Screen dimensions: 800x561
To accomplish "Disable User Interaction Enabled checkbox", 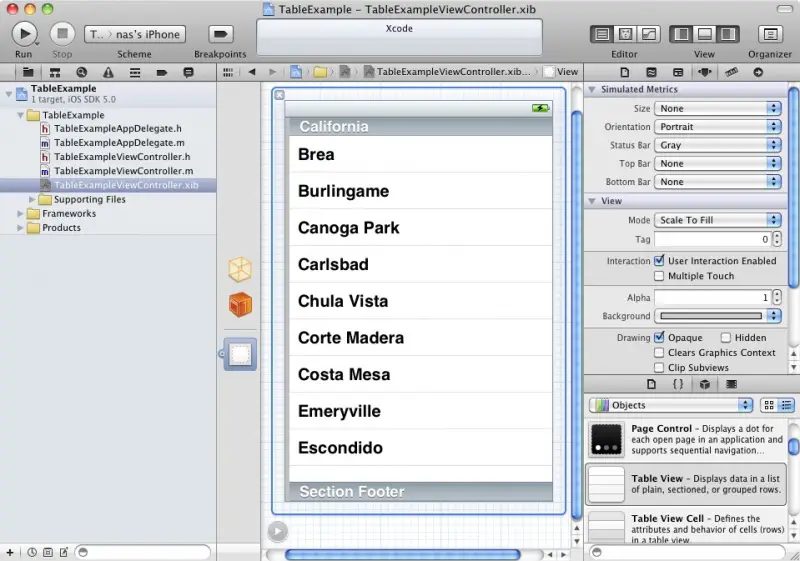I will pyautogui.click(x=659, y=261).
